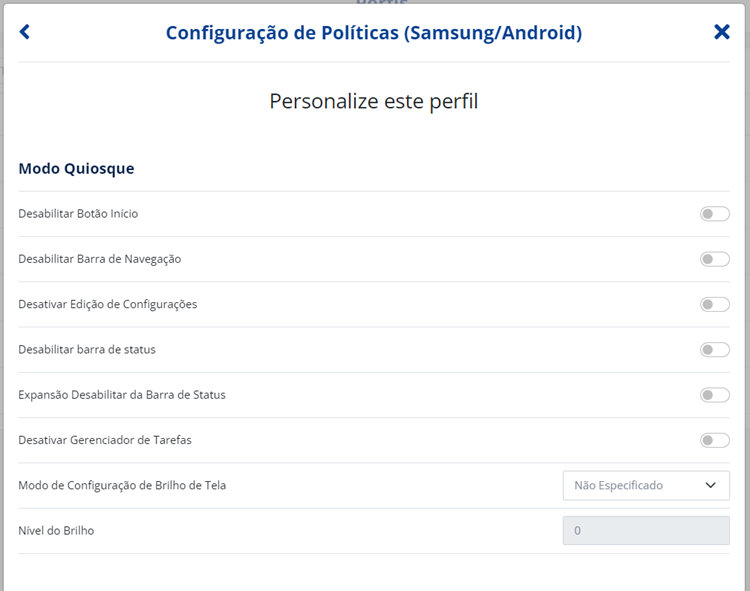Toggle Desabilitar Botão Início switch
The height and width of the screenshot is (591, 750).
click(x=715, y=214)
